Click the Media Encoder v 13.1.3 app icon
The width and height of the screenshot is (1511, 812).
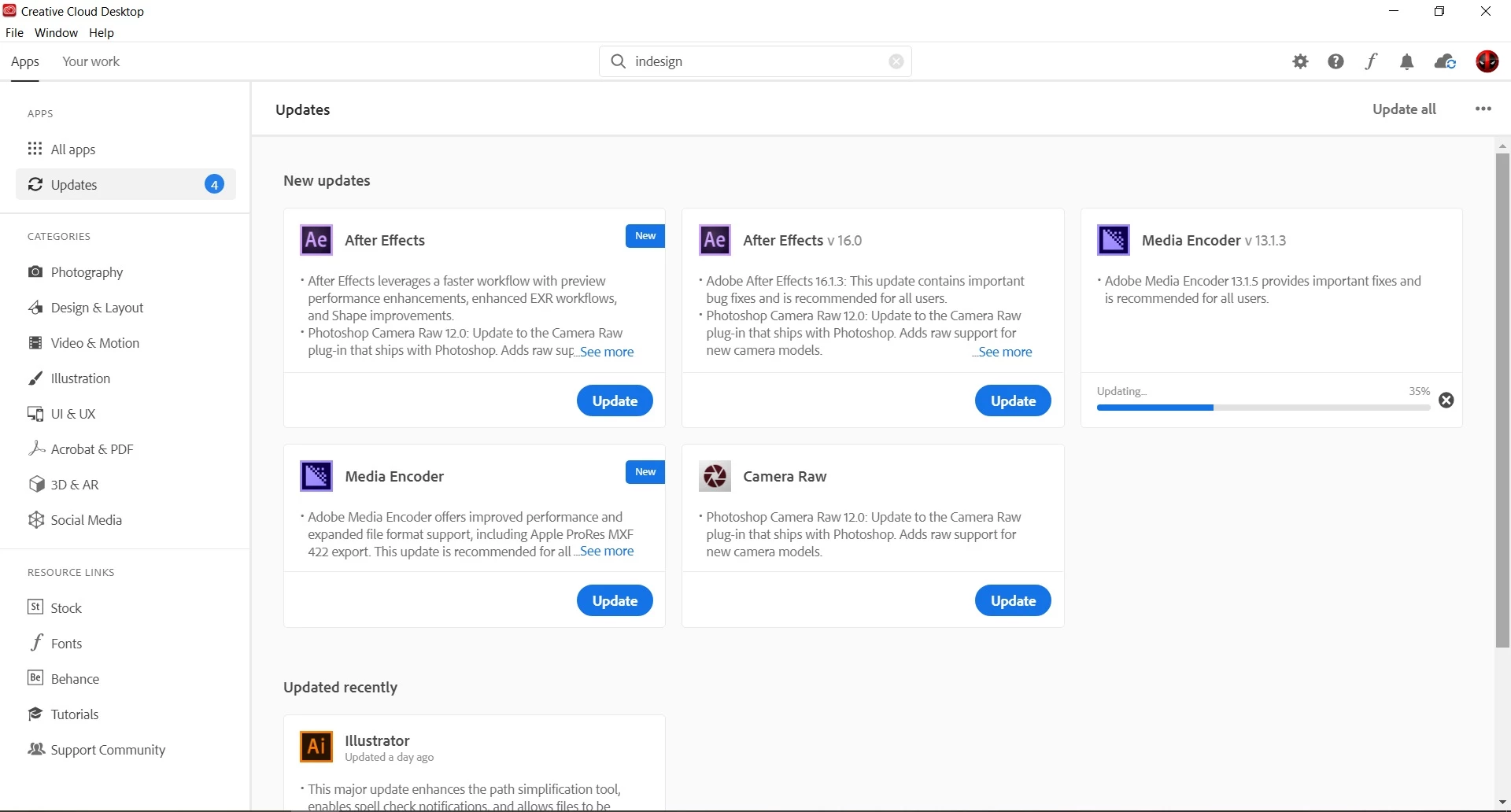[1114, 240]
